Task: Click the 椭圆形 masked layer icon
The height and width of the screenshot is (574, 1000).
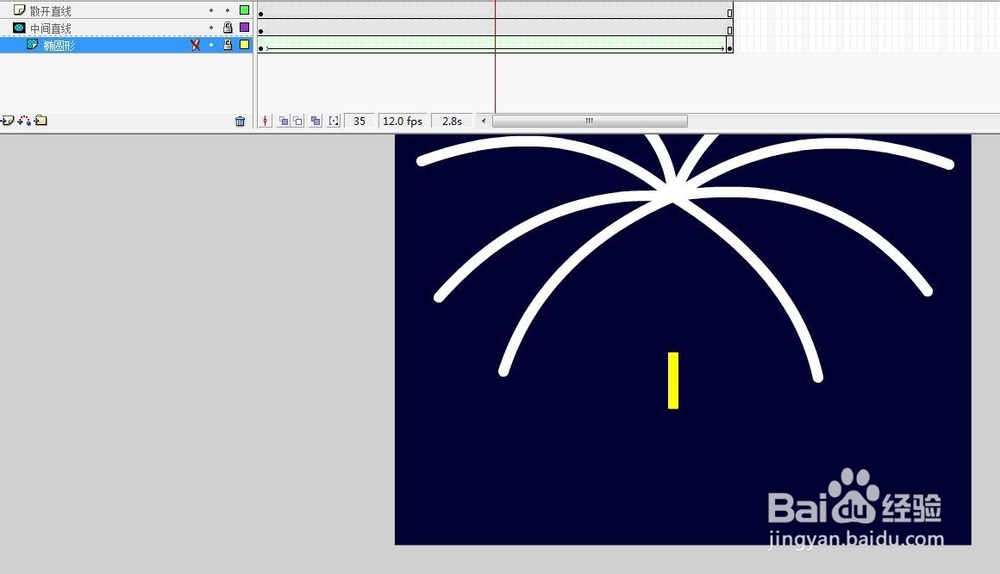Action: tap(32, 45)
